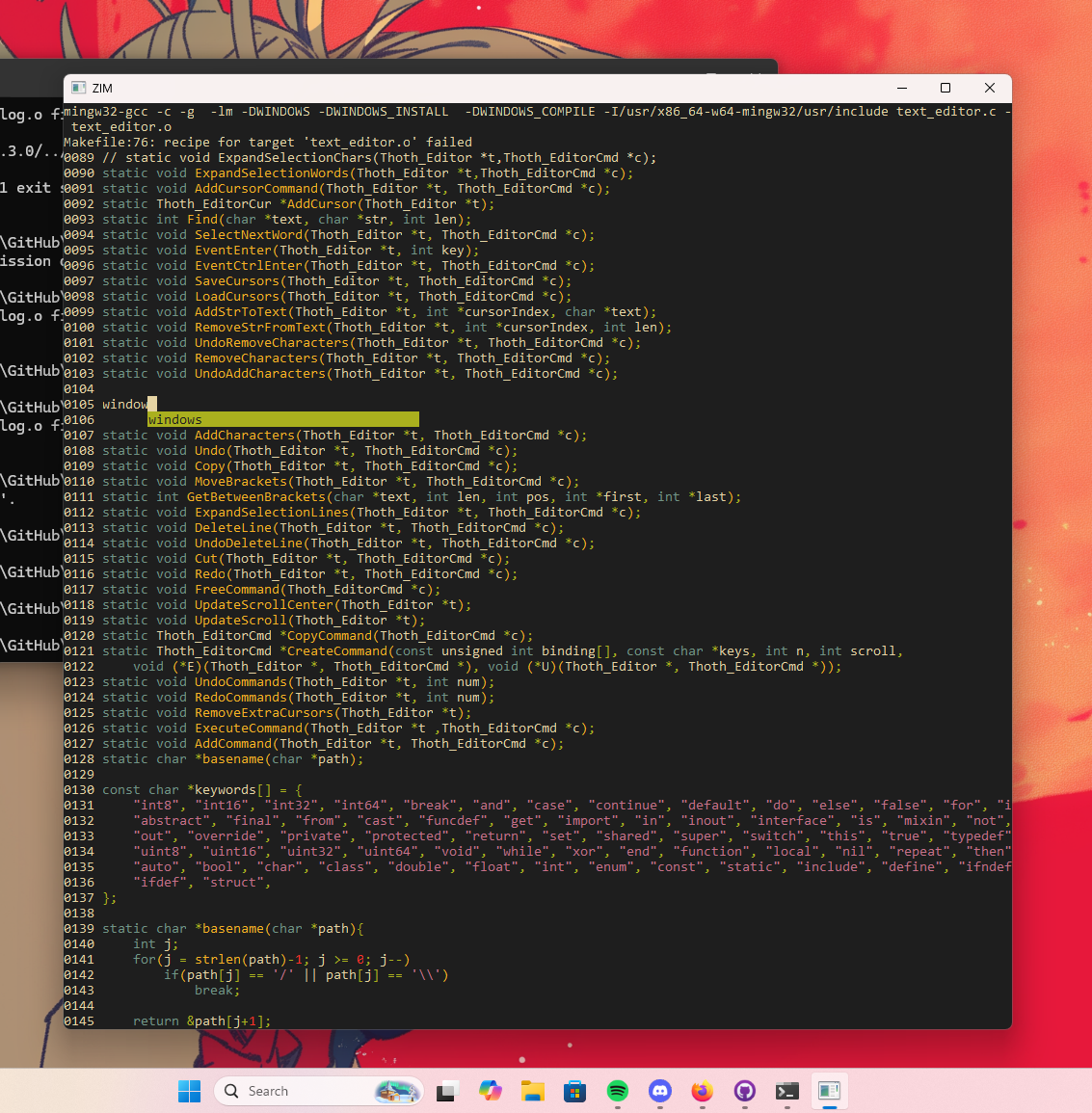Click 'FreeCommand' on line 0117
The image size is (1092, 1113).
click(x=237, y=590)
